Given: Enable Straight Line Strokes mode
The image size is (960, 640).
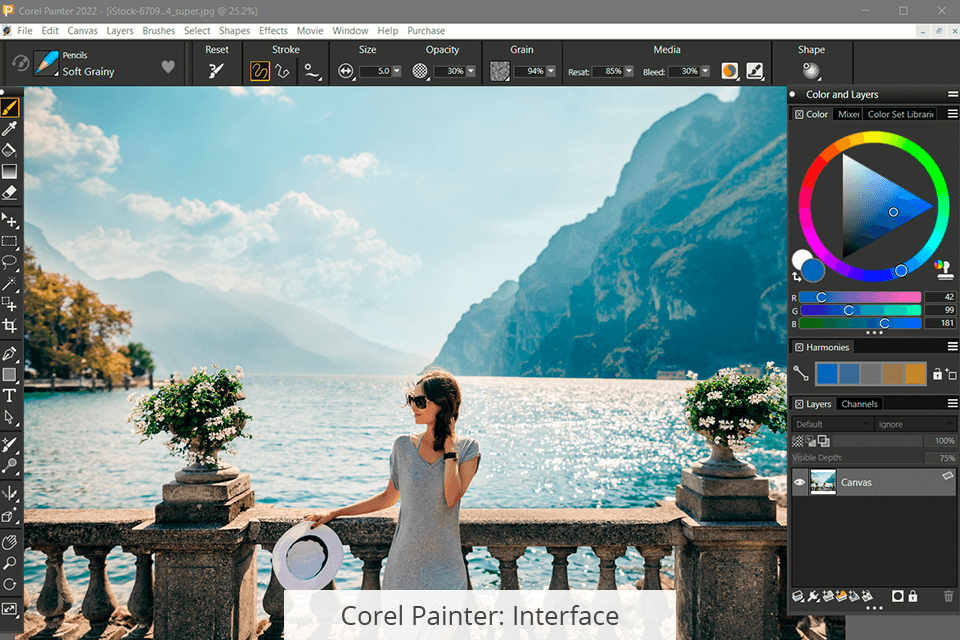Looking at the screenshot, I should [282, 71].
